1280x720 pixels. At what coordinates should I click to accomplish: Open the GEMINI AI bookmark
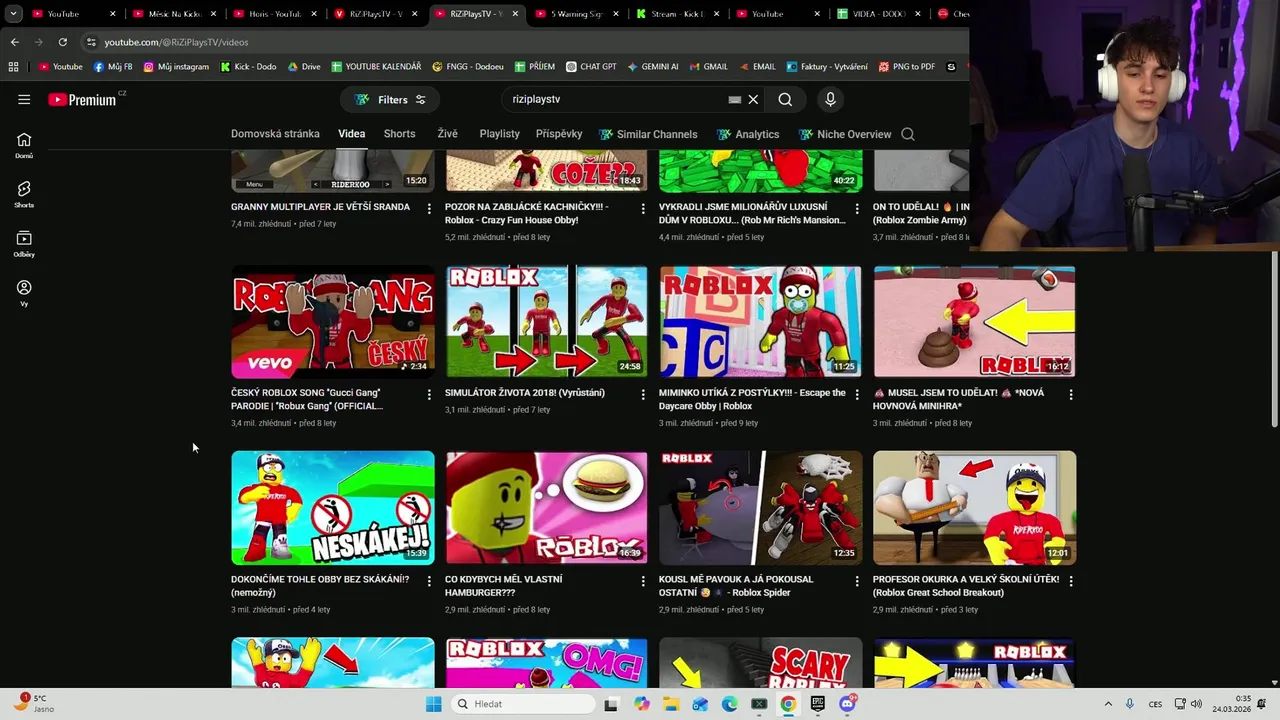(x=652, y=67)
